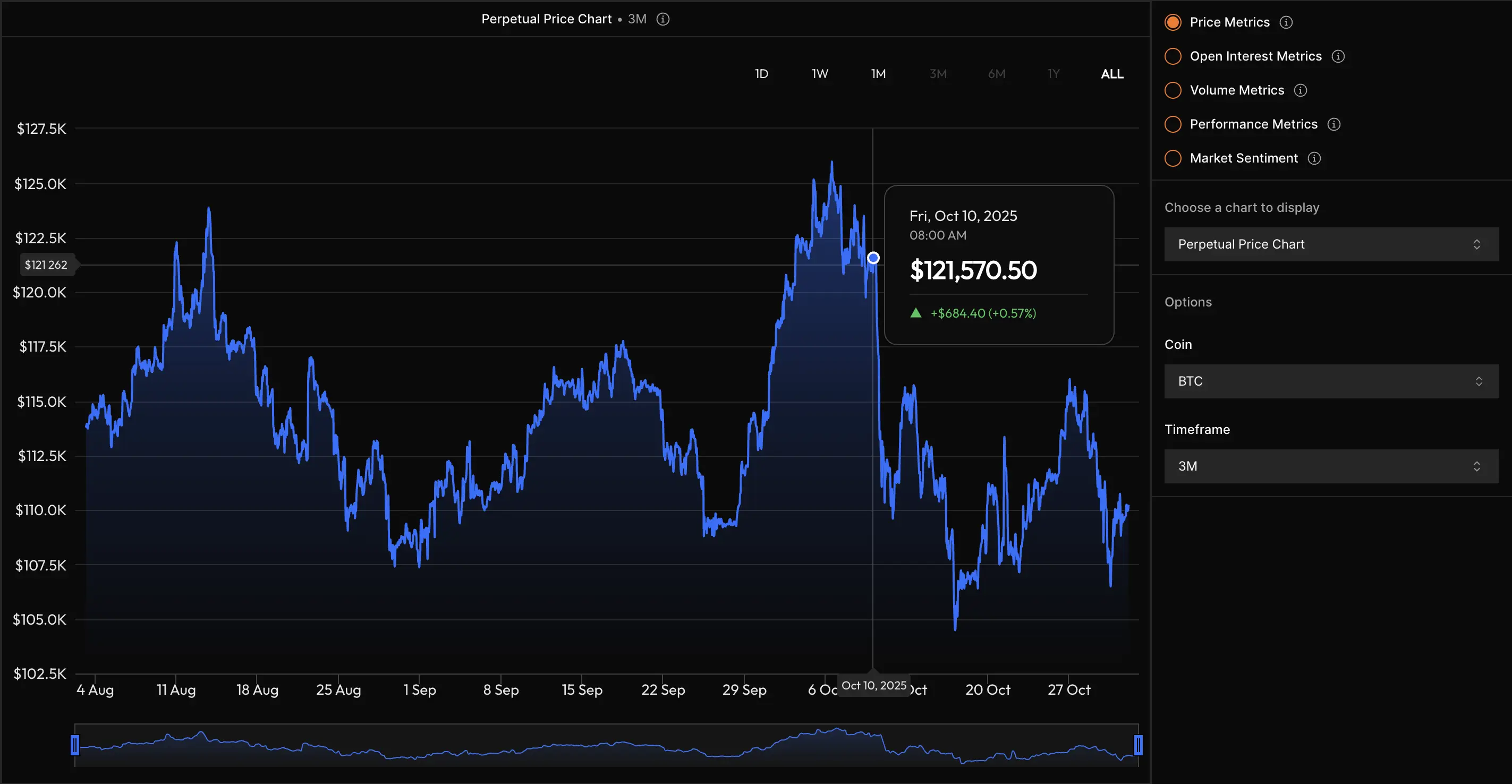Click the 1M time range button

(879, 73)
